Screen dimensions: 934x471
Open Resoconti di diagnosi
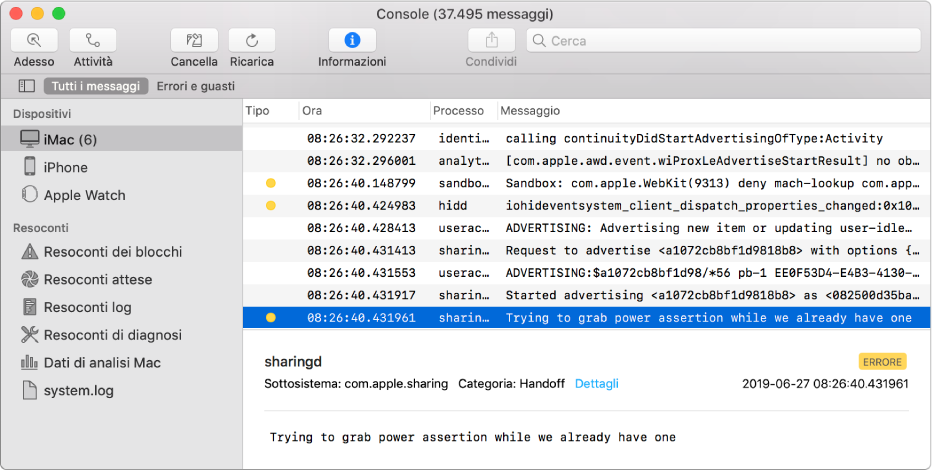click(122, 335)
